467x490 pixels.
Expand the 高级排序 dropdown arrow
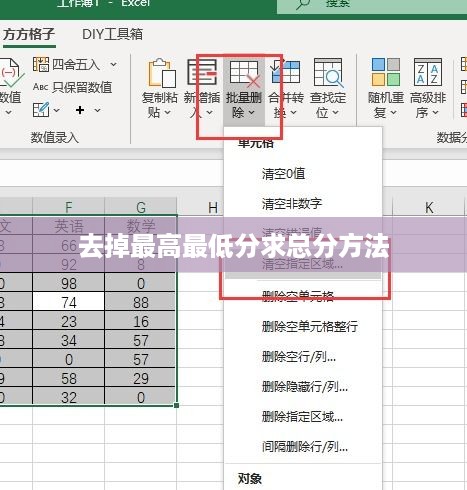436,112
